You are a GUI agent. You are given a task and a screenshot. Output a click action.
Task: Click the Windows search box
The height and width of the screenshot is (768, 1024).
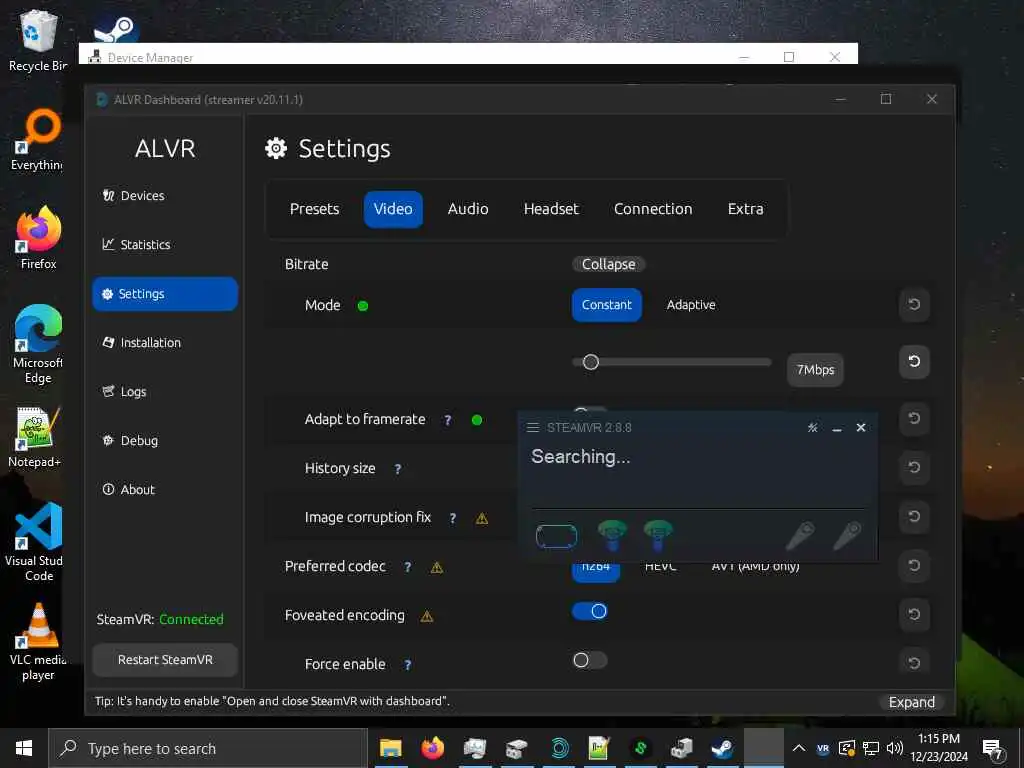pos(208,748)
